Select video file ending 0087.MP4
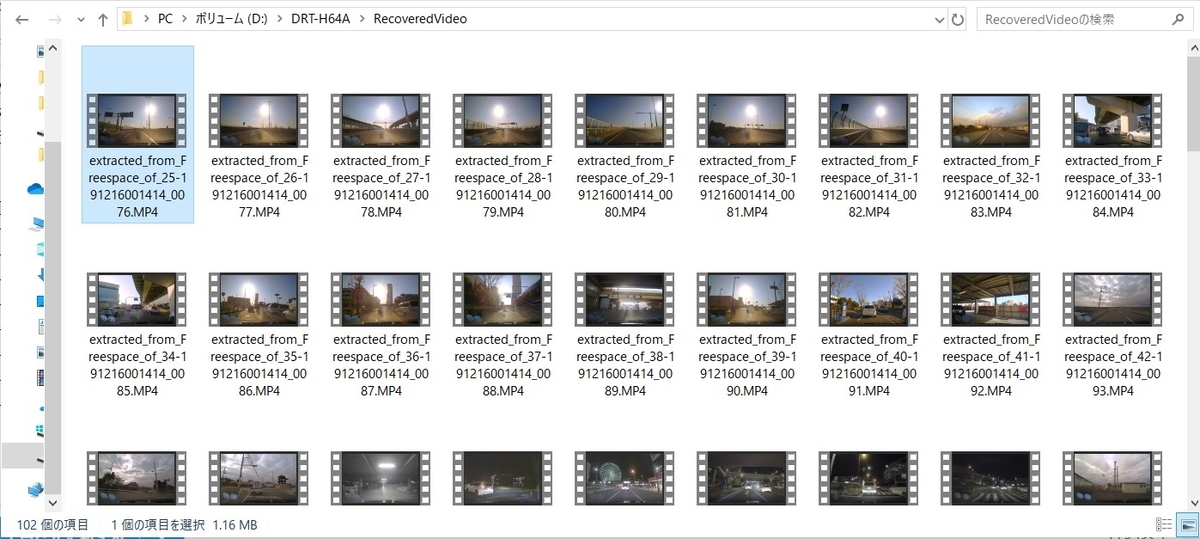 click(x=381, y=334)
